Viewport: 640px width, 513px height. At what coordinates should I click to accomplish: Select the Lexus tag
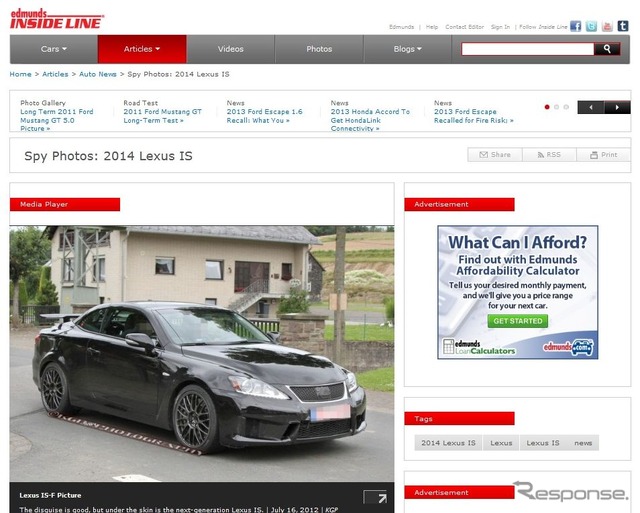[x=501, y=443]
